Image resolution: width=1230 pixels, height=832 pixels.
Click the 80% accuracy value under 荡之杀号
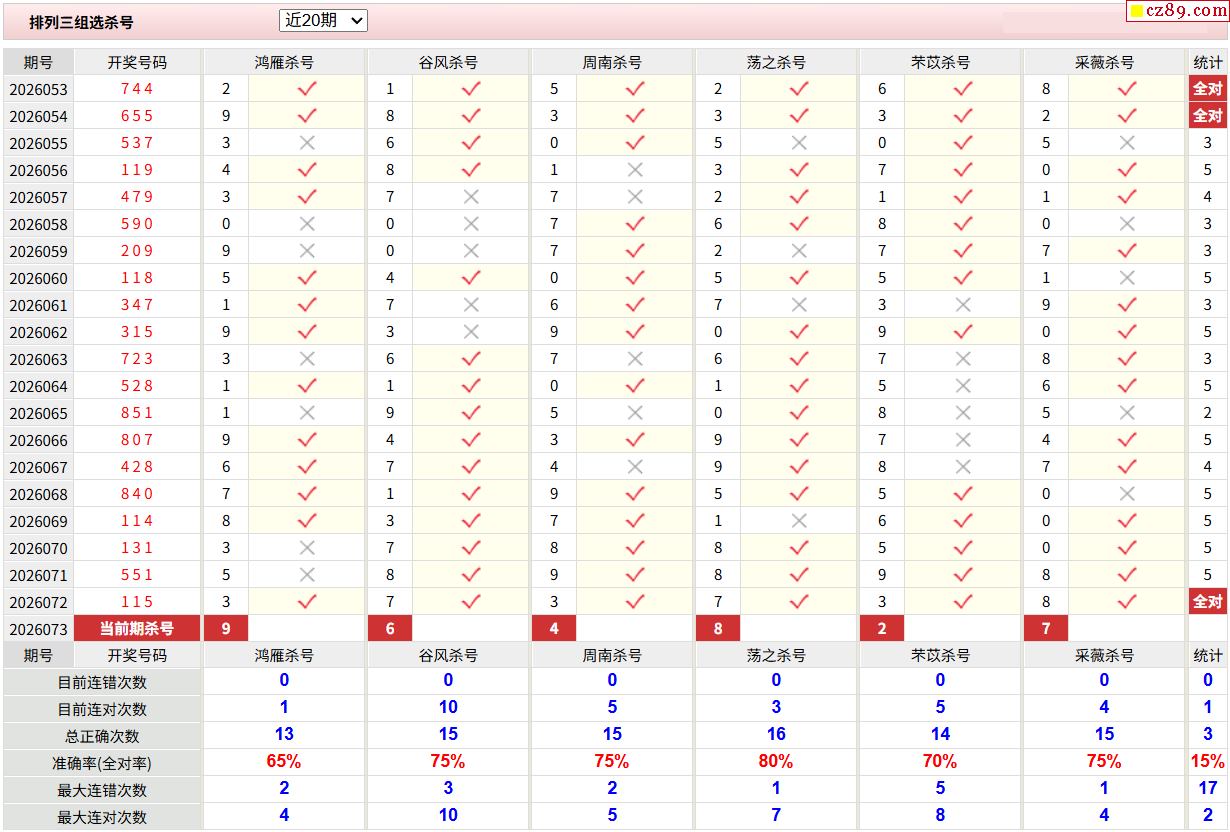pyautogui.click(x=776, y=761)
